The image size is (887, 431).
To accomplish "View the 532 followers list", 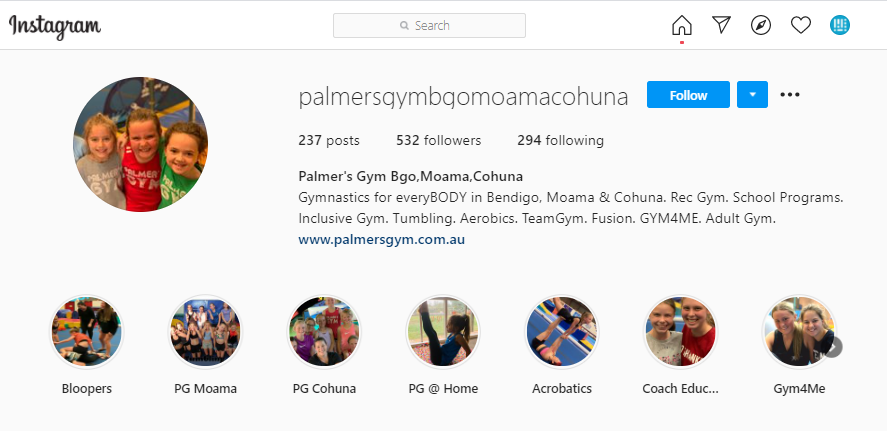I will tap(438, 140).
